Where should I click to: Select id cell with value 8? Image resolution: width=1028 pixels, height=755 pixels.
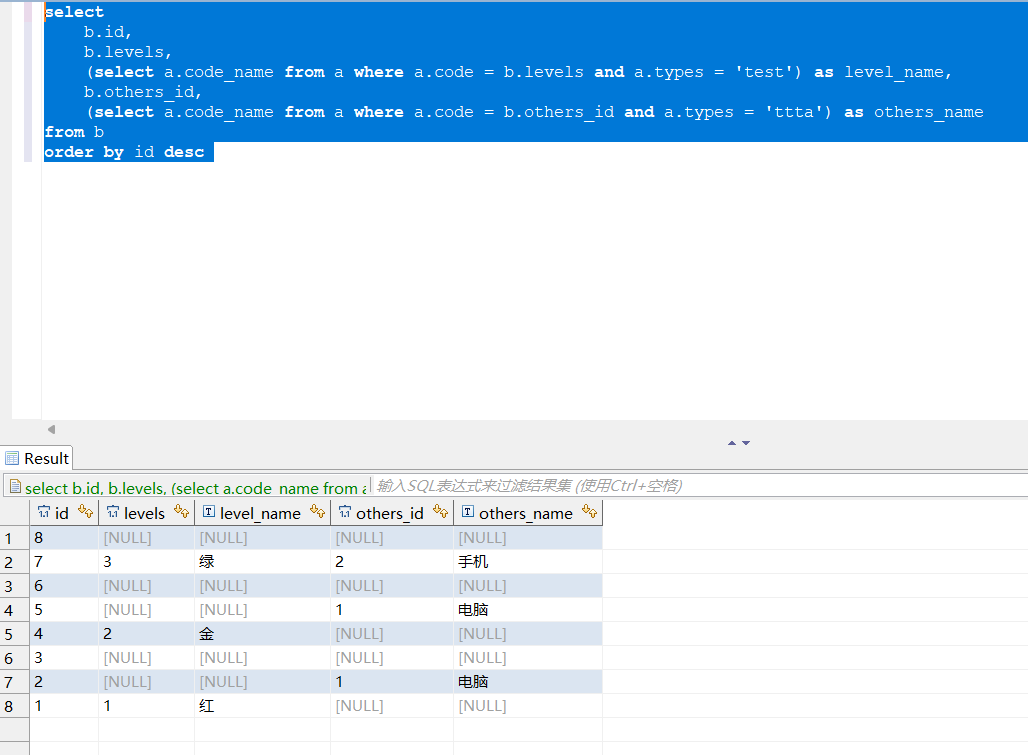click(64, 538)
